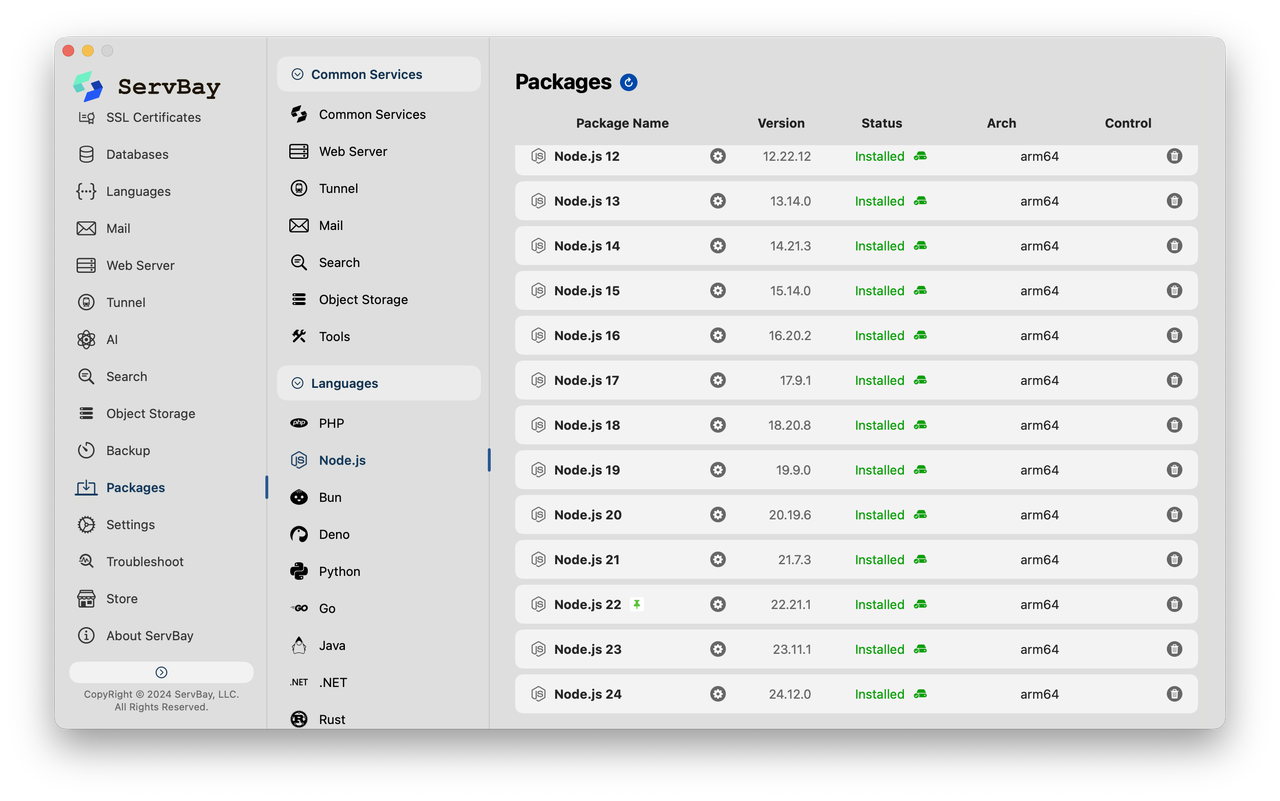1280x801 pixels.
Task: Click sidebar collapse arrow at bottom
Action: point(161,672)
